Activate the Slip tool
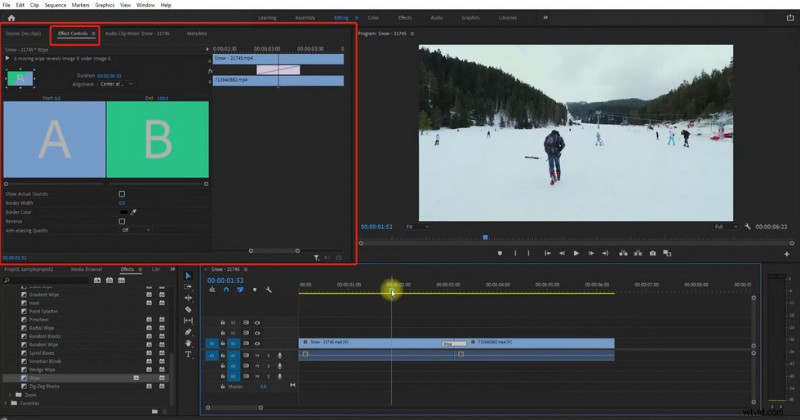This screenshot has height=420, width=800. tap(188, 320)
